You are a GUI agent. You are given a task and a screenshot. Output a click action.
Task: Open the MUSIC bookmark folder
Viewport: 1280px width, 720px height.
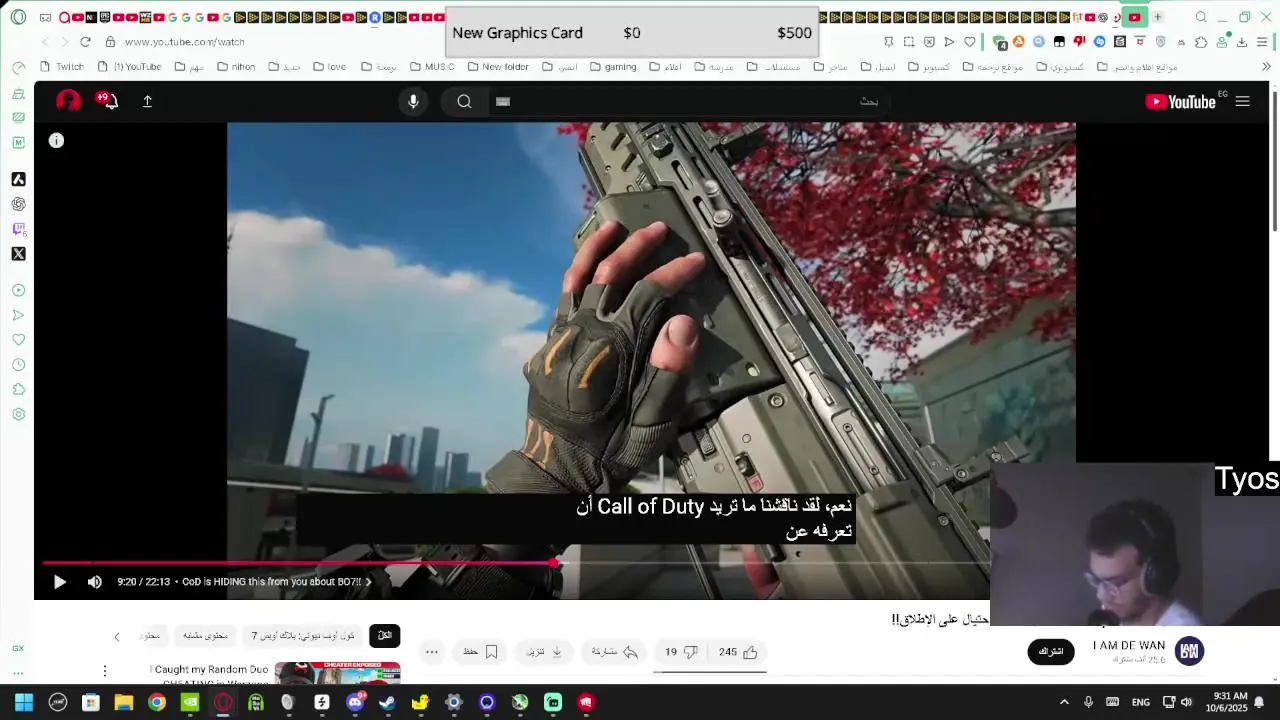click(431, 67)
